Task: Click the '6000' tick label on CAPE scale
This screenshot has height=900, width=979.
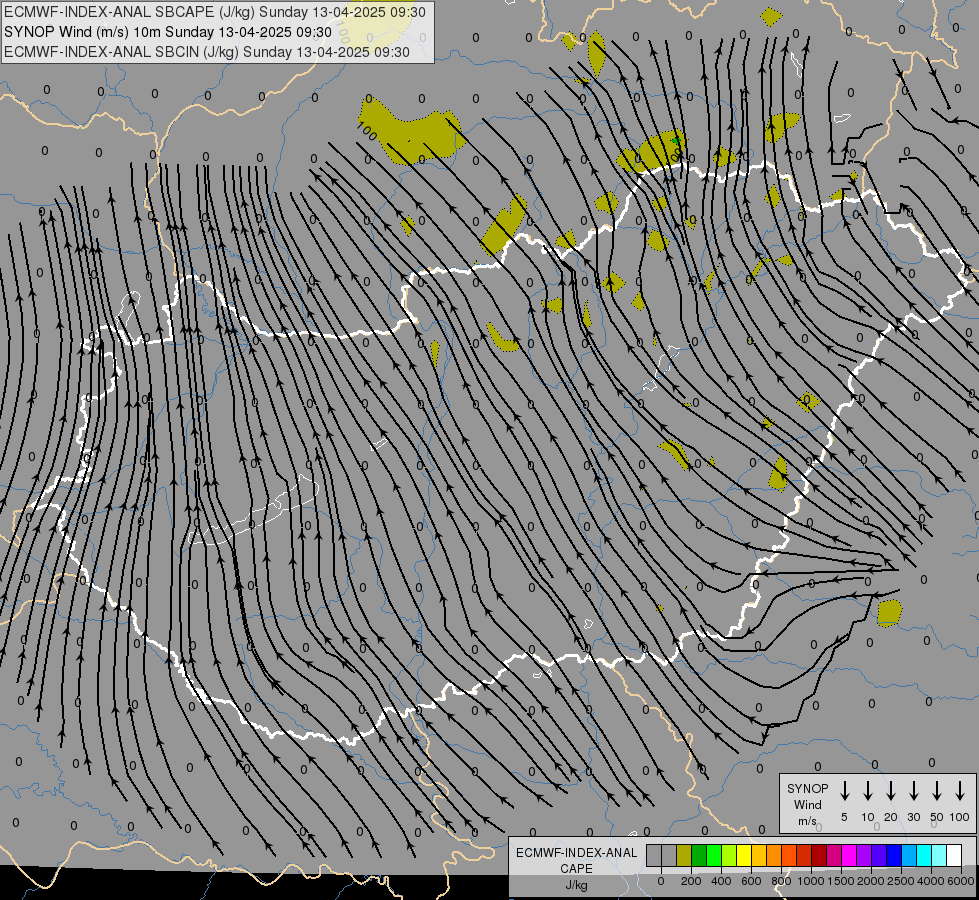Action: pyautogui.click(x=961, y=881)
